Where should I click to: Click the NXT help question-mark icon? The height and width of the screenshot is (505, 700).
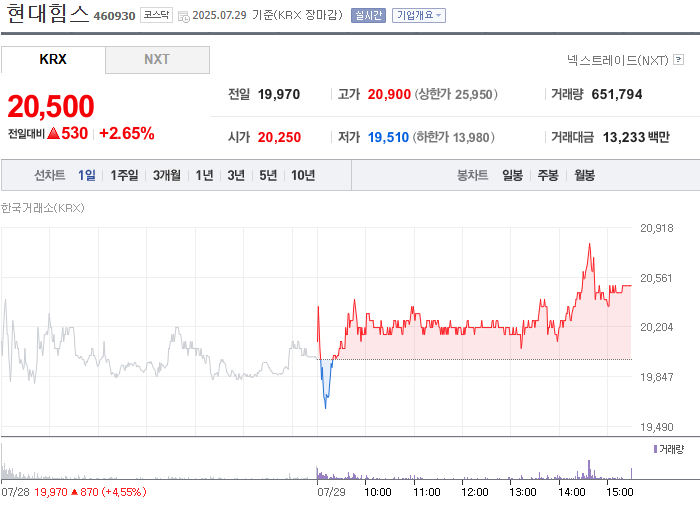tap(679, 59)
